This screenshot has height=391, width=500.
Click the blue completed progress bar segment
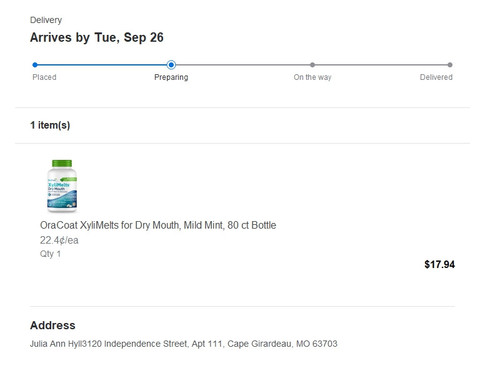coord(102,65)
